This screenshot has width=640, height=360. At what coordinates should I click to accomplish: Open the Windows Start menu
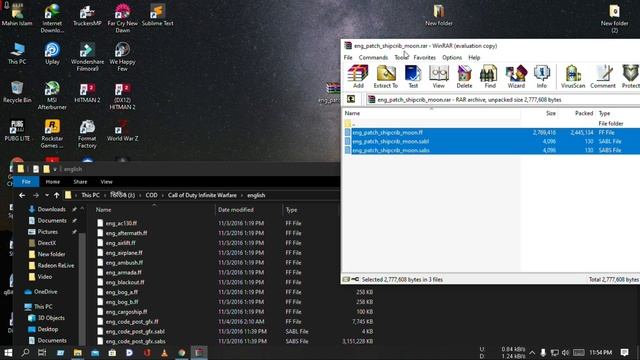tap(8, 353)
